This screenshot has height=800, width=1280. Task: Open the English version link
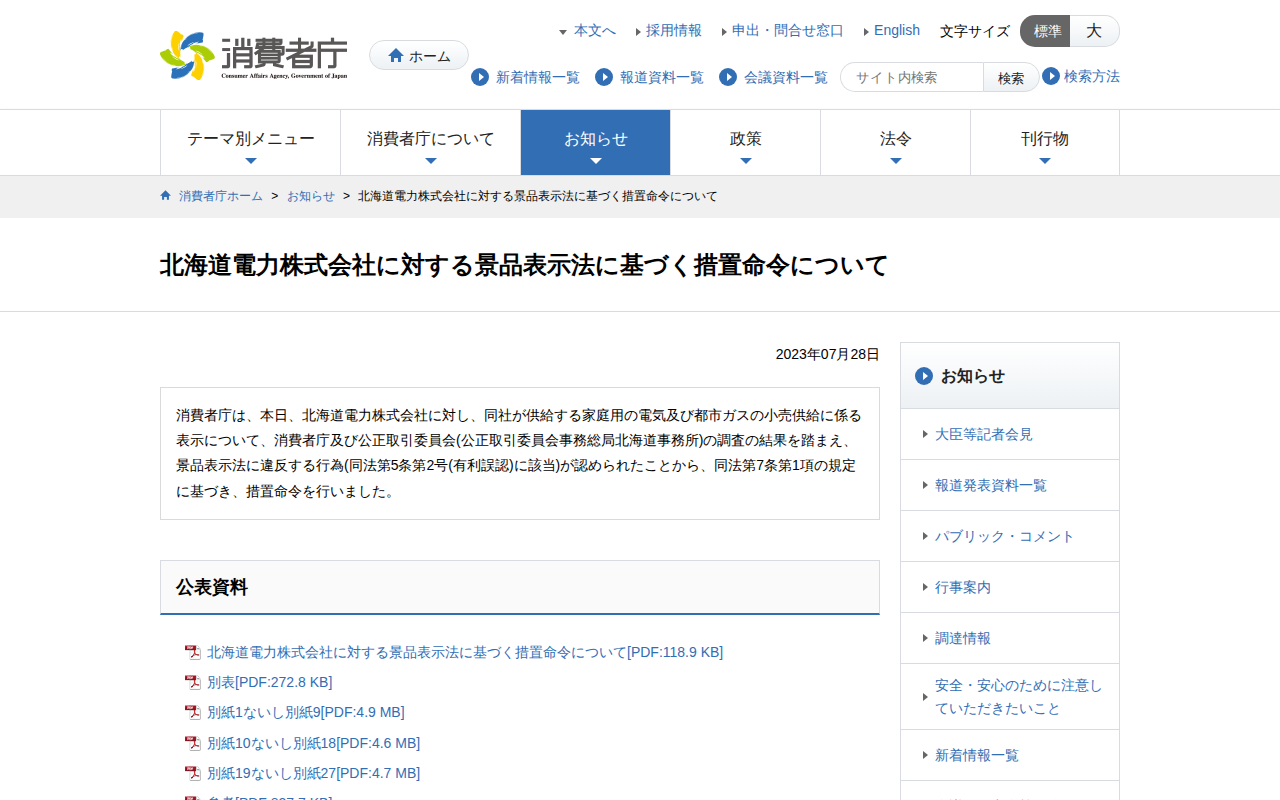point(896,31)
